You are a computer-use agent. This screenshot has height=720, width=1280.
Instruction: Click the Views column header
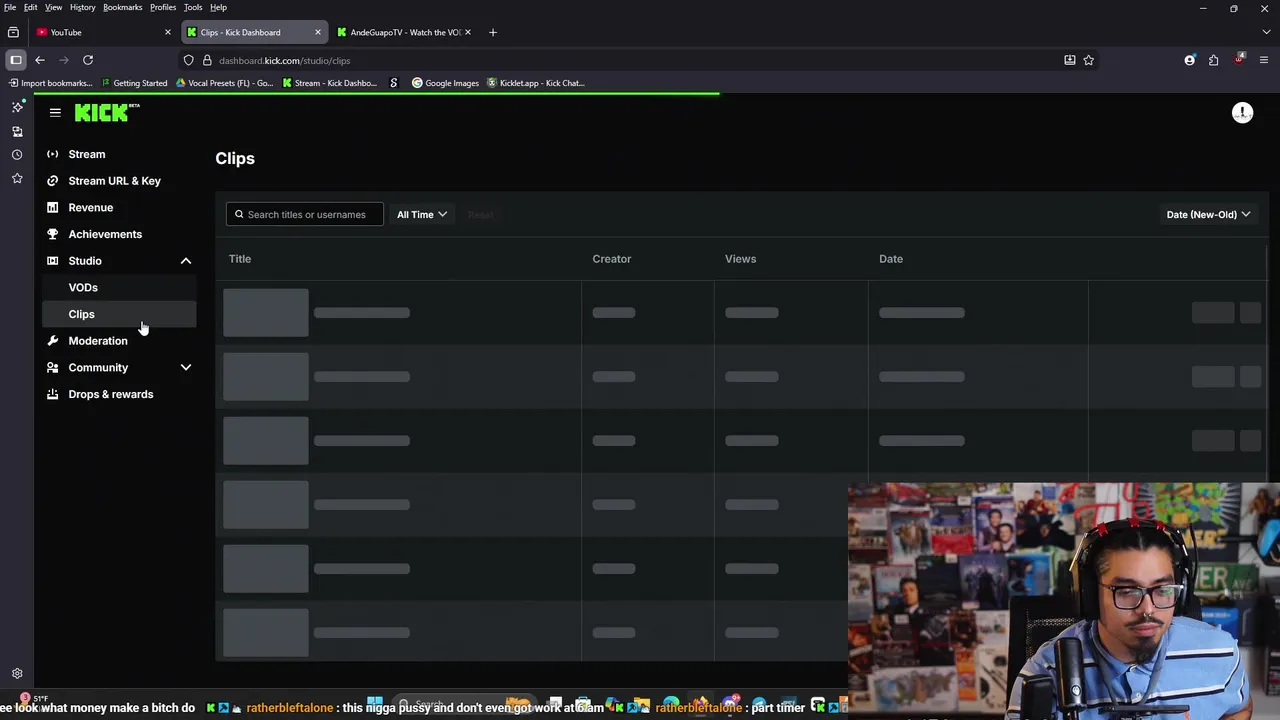click(x=741, y=259)
